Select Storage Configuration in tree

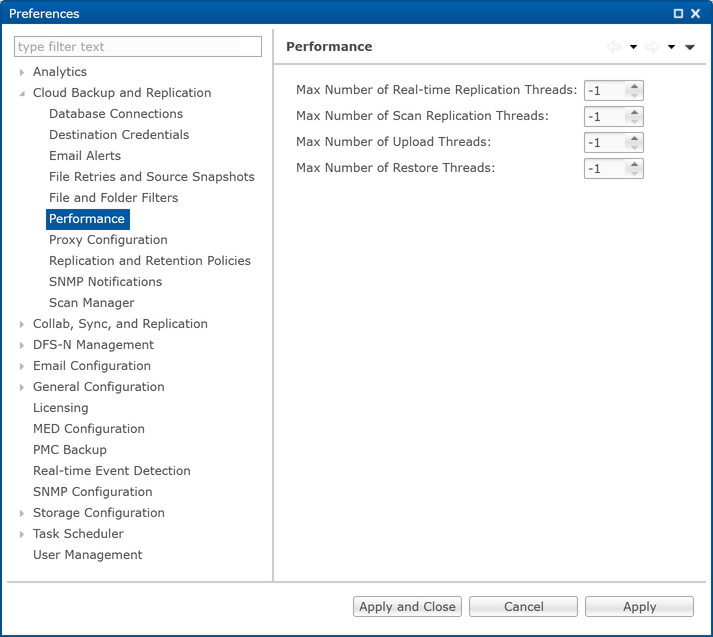[x=99, y=512]
